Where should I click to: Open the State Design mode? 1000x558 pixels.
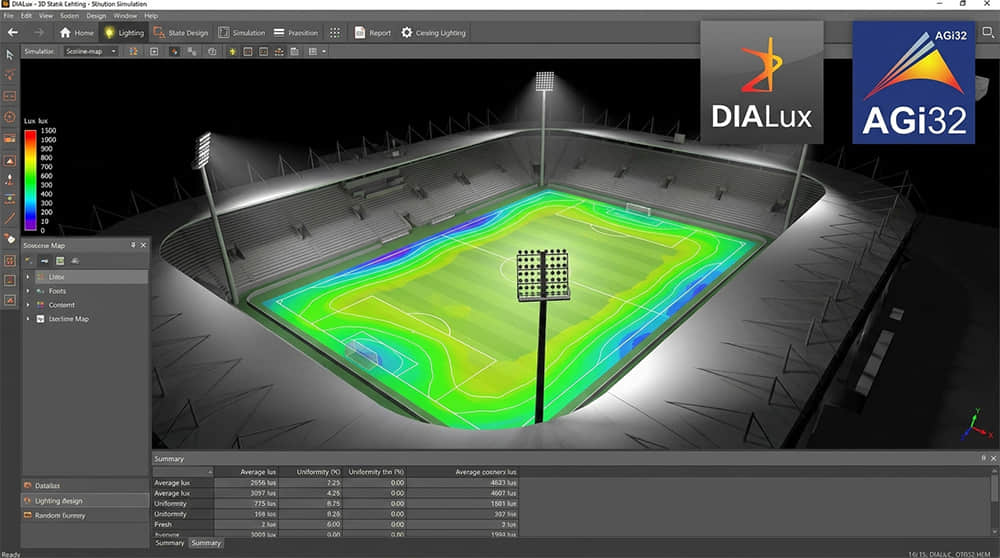click(x=181, y=33)
